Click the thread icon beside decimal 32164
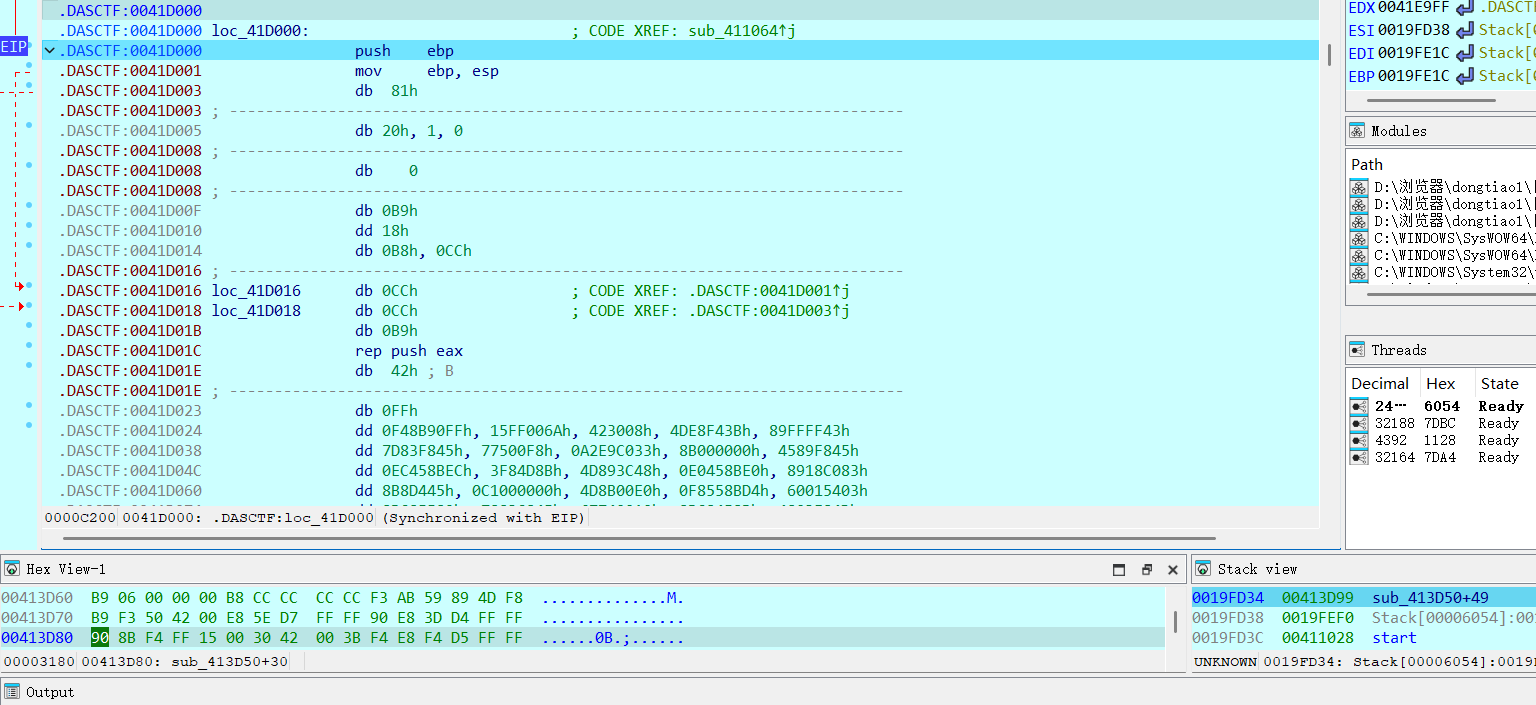The width and height of the screenshot is (1536, 705). (x=1359, y=457)
